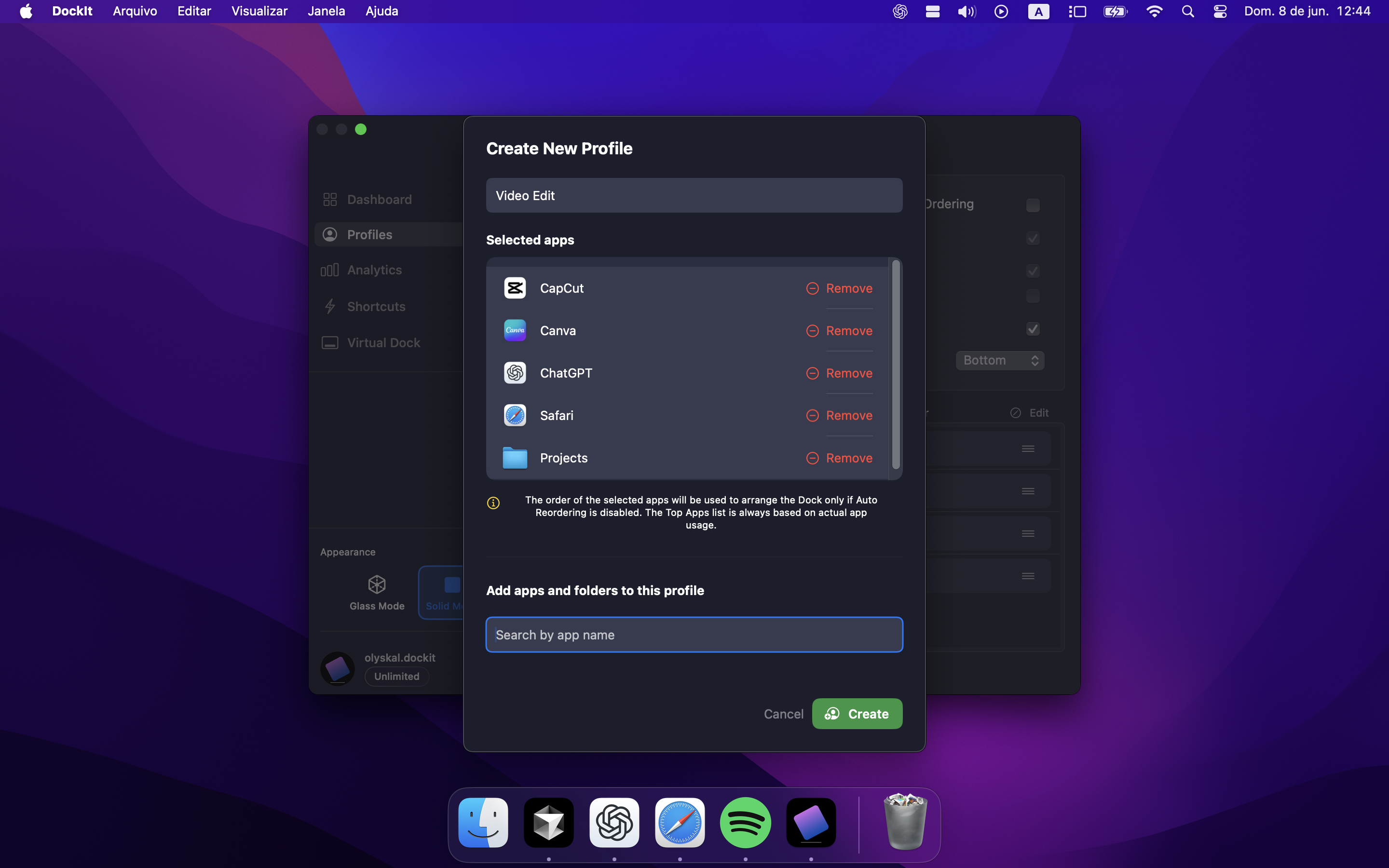Click the green Create button
Image resolution: width=1389 pixels, height=868 pixels.
pos(857,714)
